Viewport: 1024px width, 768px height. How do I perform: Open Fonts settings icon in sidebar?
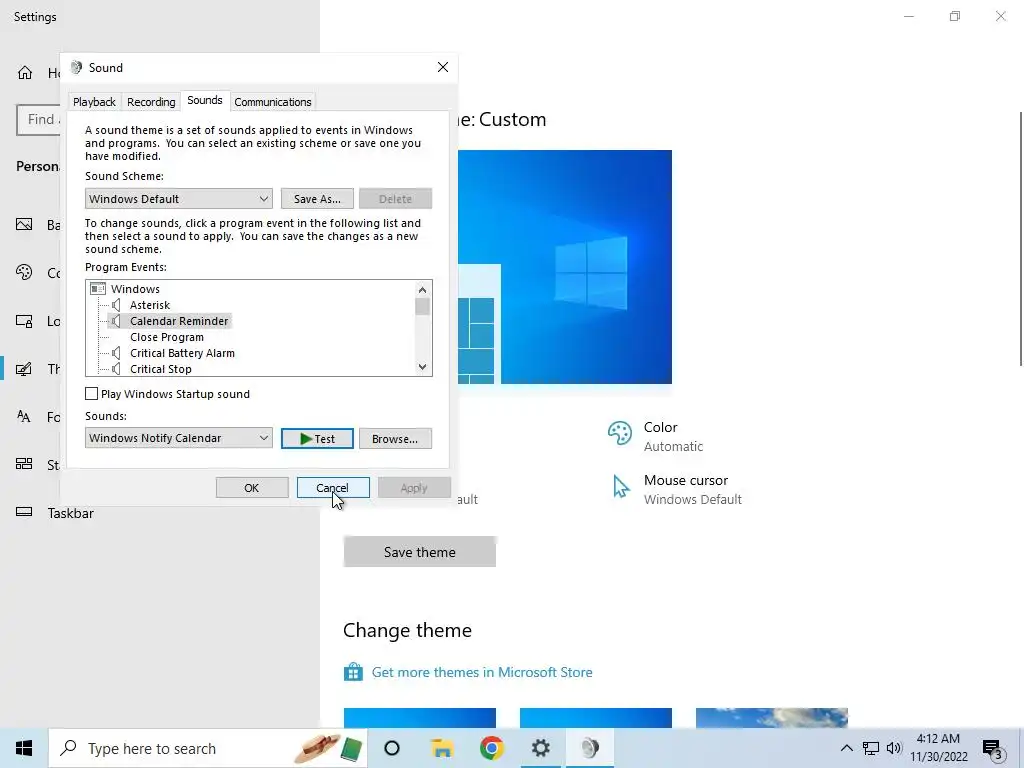tap(24, 417)
